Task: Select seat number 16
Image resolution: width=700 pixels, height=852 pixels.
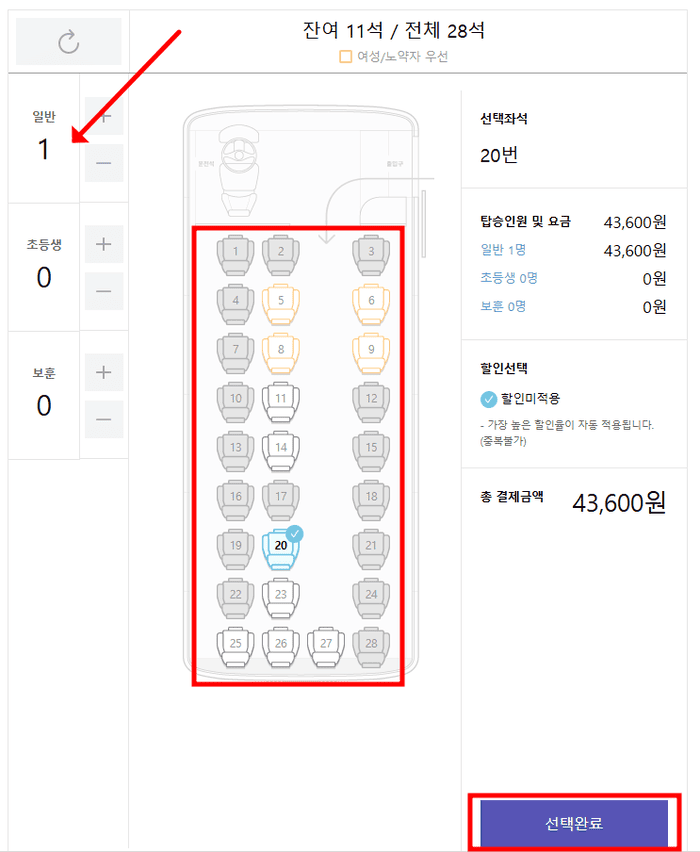Action: tap(234, 497)
